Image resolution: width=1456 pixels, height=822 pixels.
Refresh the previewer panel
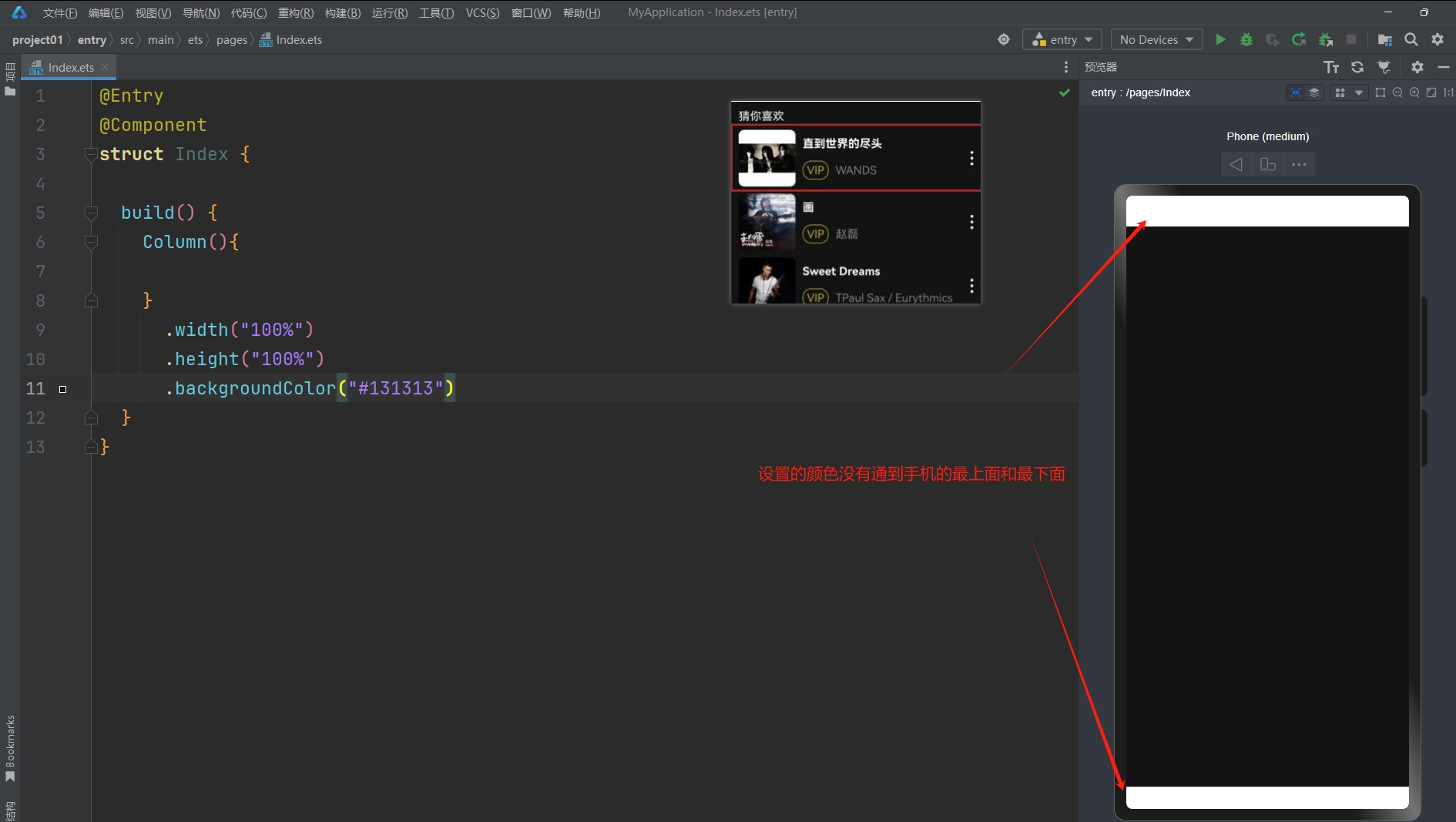(x=1357, y=67)
